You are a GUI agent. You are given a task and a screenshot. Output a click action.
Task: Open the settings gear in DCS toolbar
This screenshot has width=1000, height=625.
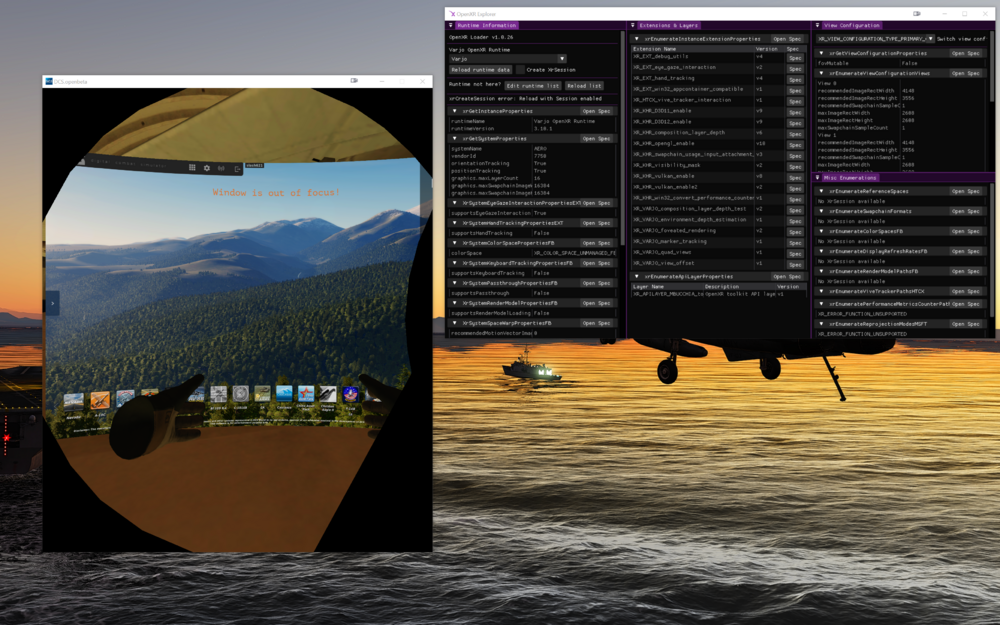(x=207, y=168)
